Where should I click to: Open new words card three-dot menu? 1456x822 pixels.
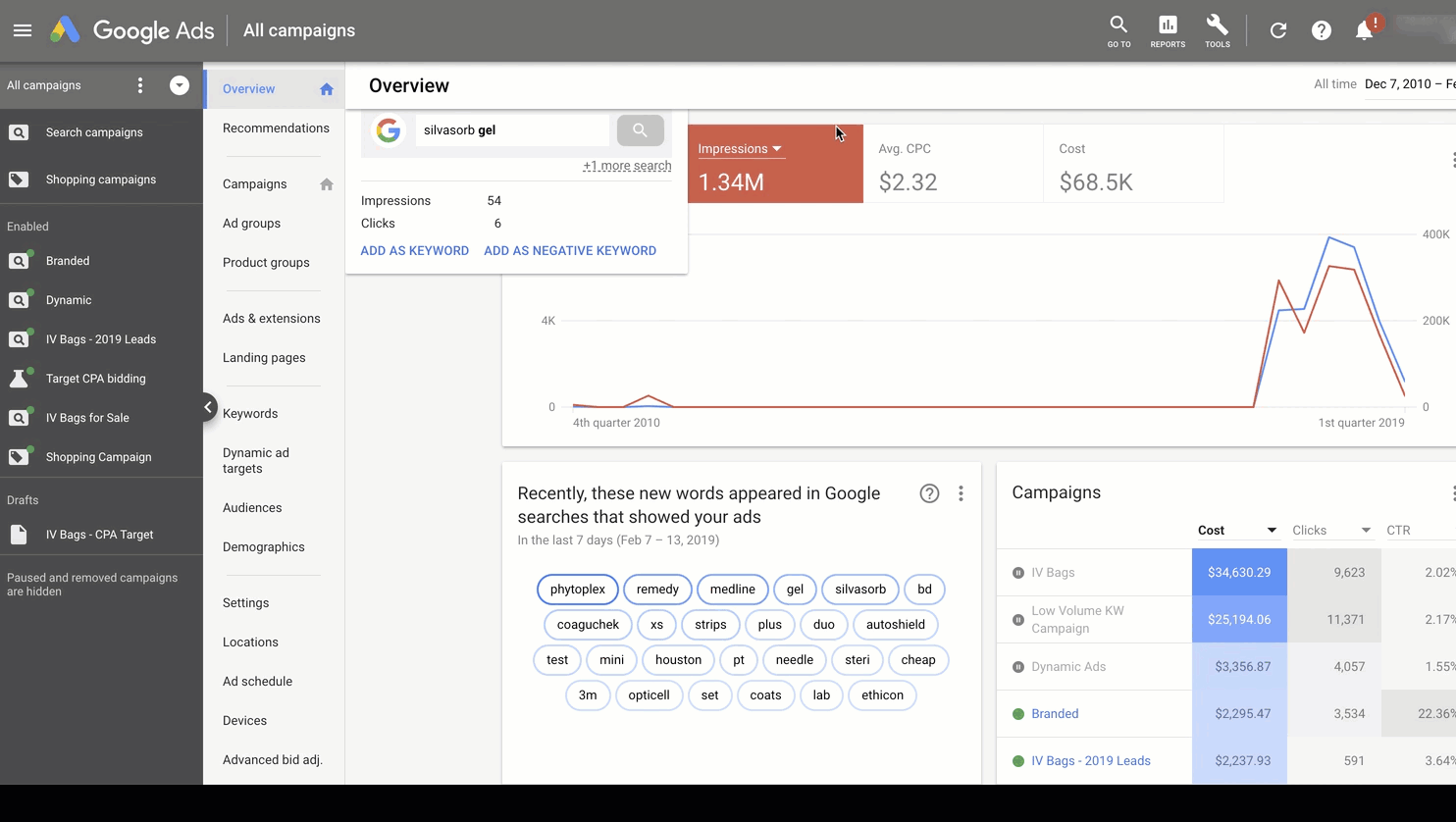961,493
